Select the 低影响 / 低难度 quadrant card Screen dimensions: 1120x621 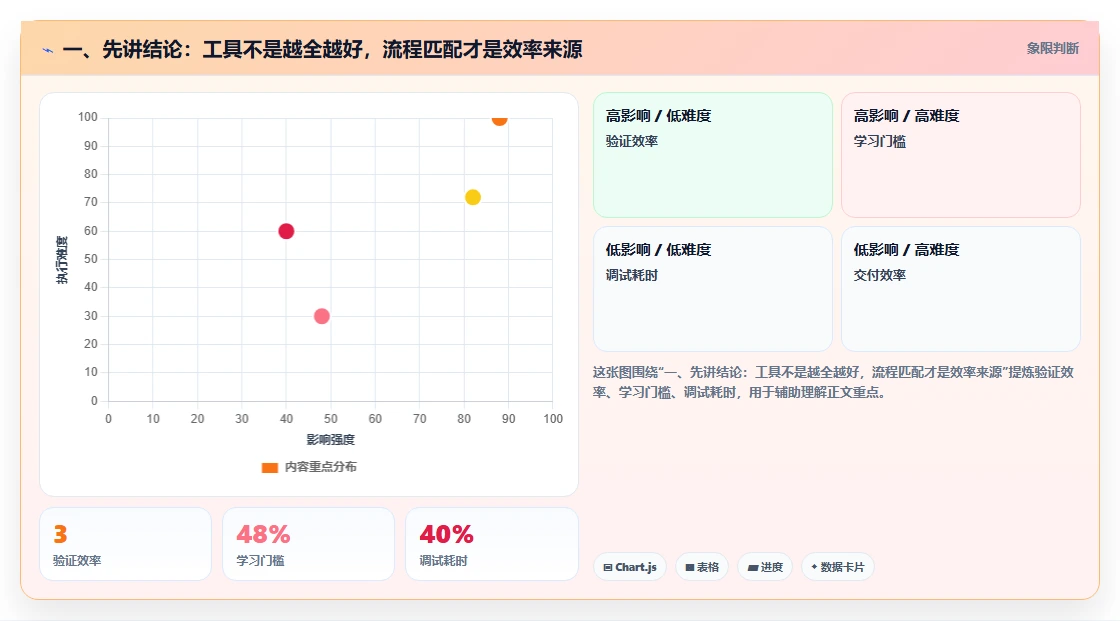713,289
